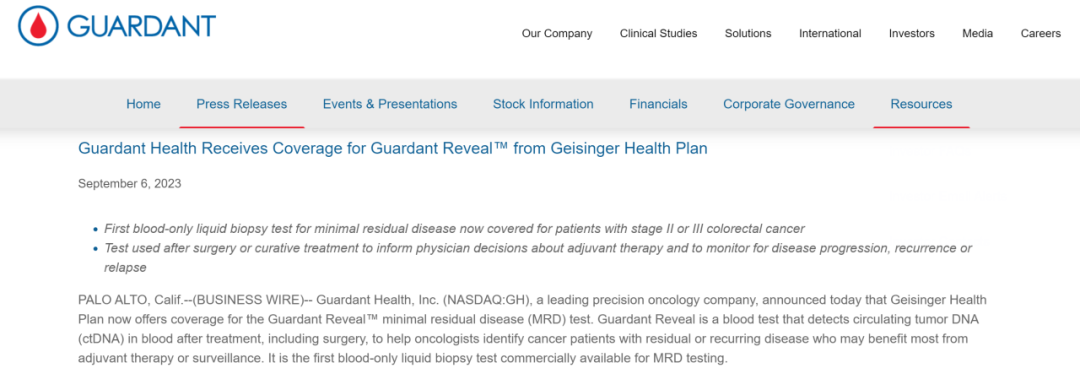
Task: View the Stock Information tab
Action: coord(543,104)
